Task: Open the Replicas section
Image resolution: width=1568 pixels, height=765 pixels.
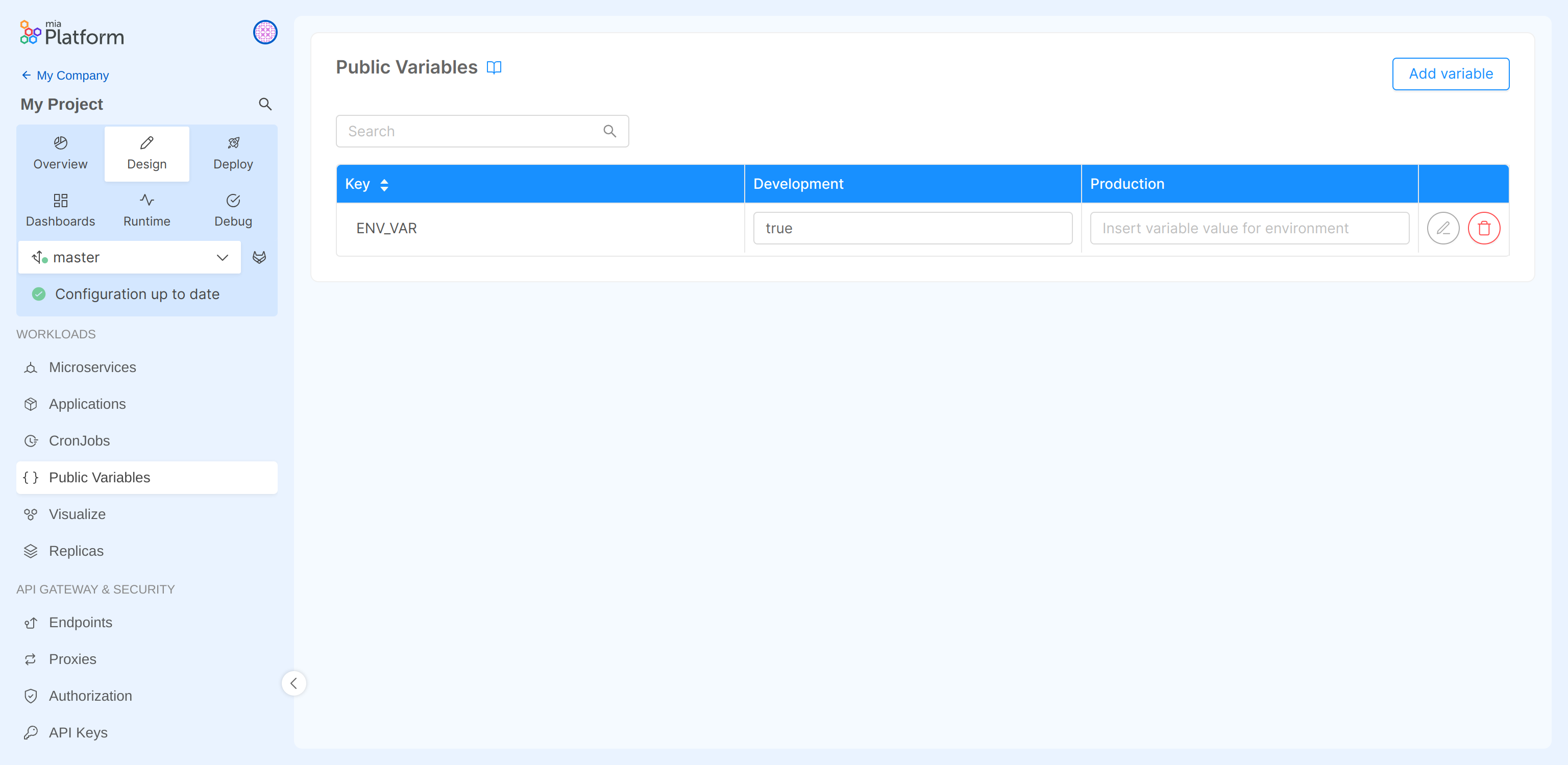Action: click(x=77, y=550)
